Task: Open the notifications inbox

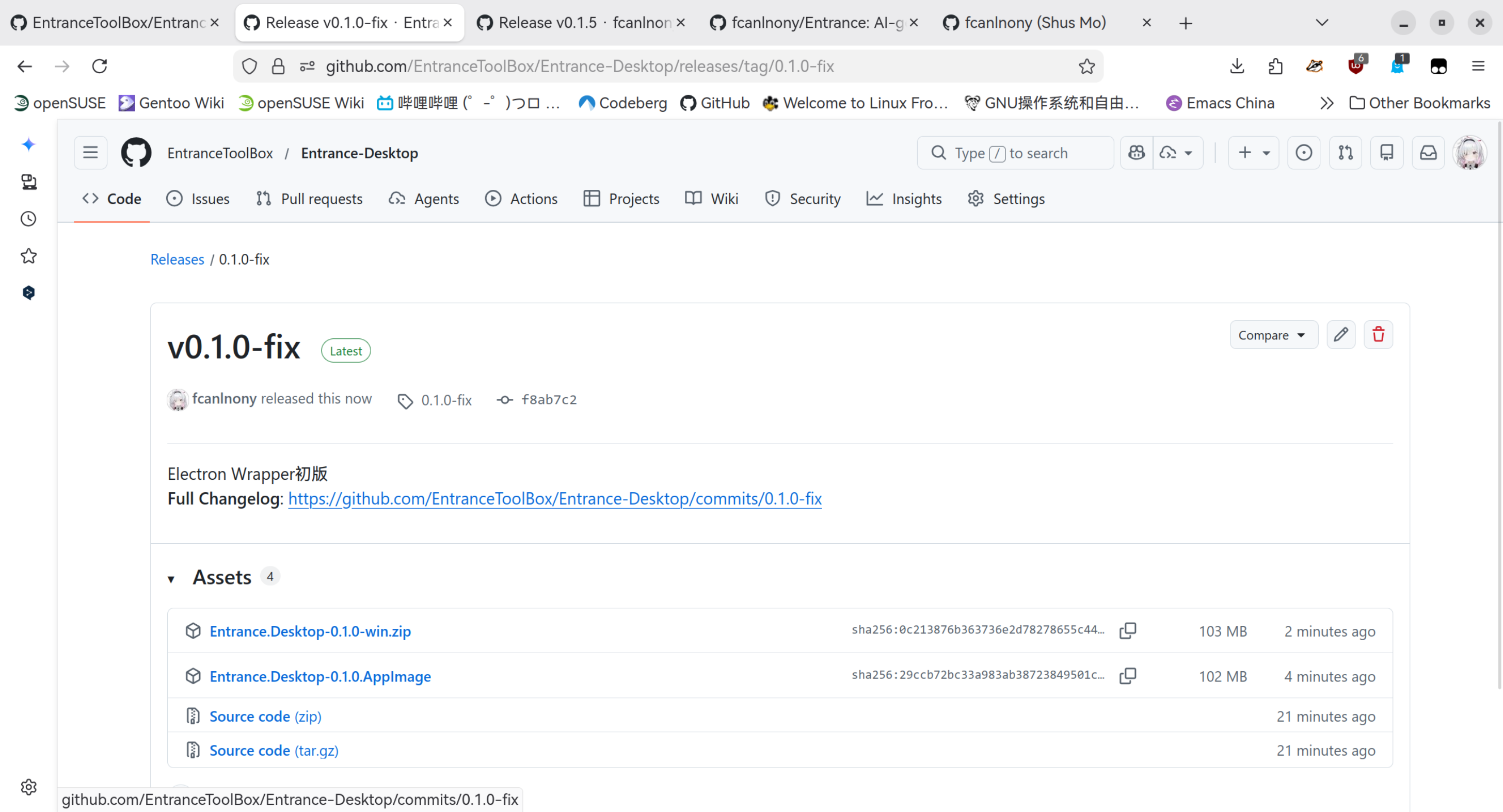Action: coord(1428,153)
